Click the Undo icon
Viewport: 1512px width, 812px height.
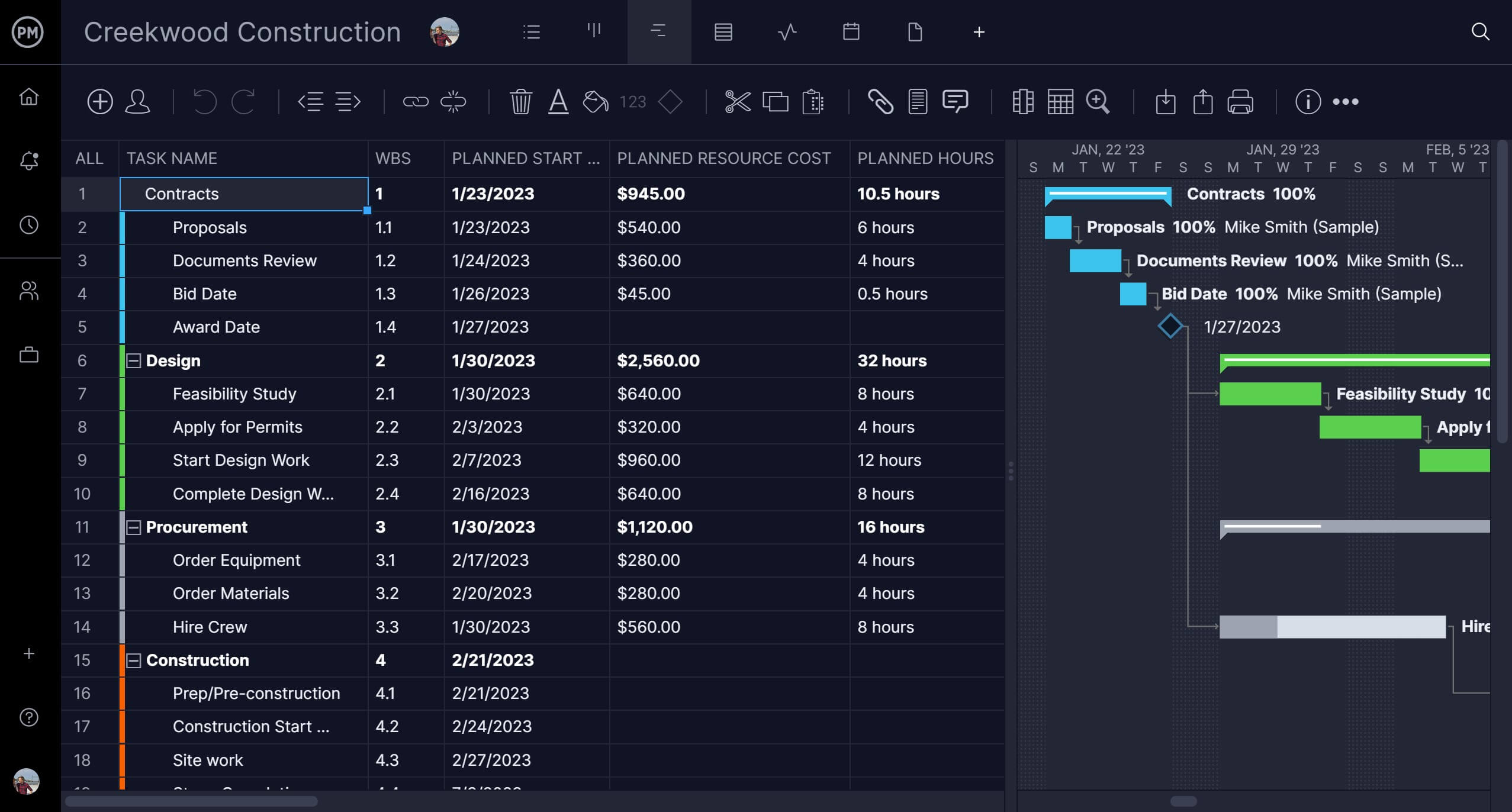click(205, 101)
